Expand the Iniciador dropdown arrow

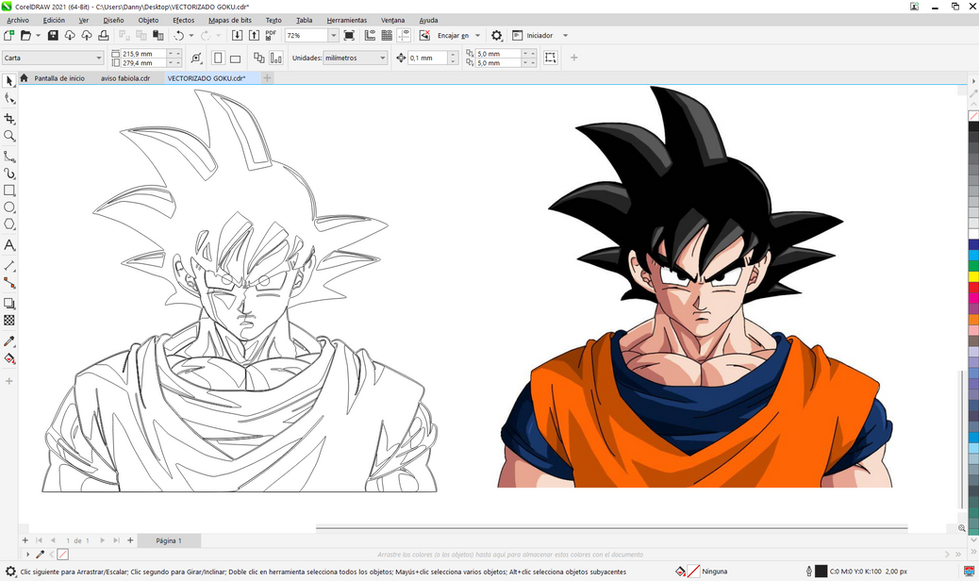565,36
